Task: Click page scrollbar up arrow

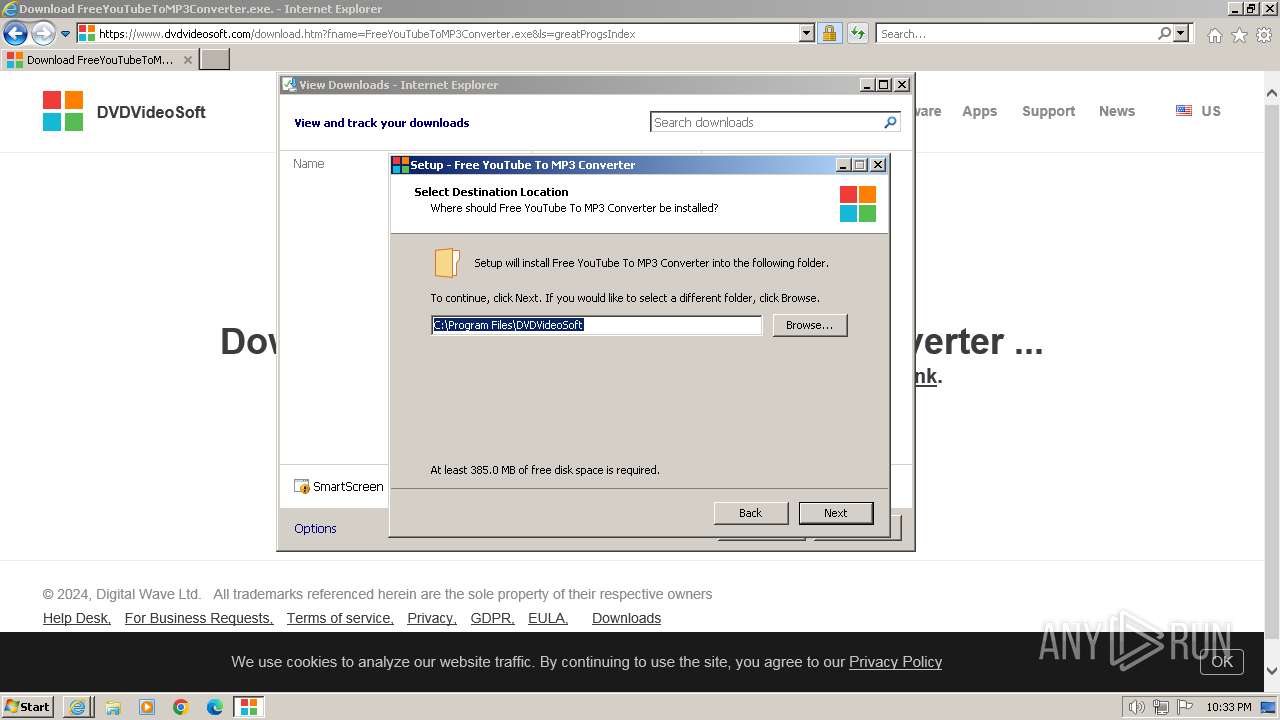Action: (x=1272, y=94)
